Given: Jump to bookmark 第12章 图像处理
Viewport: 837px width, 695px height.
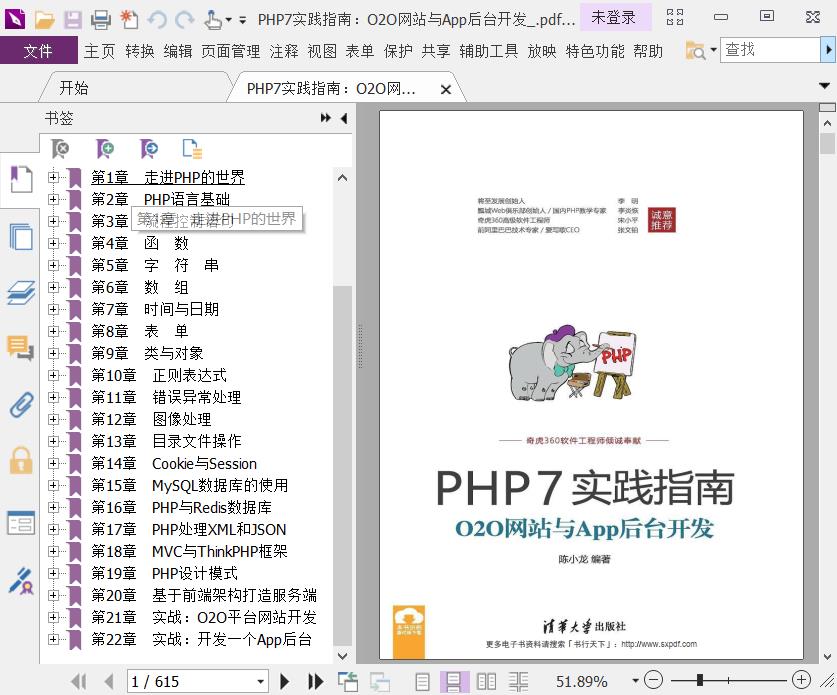Looking at the screenshot, I should click(x=151, y=420).
